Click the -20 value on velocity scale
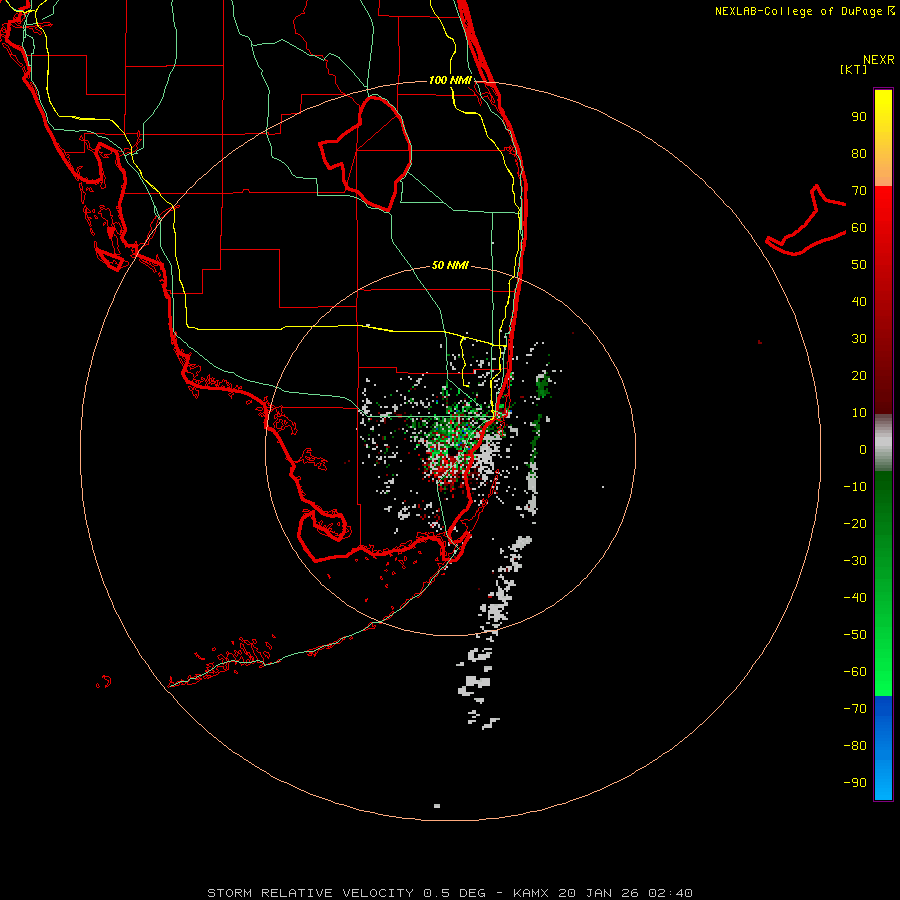 click(x=855, y=523)
